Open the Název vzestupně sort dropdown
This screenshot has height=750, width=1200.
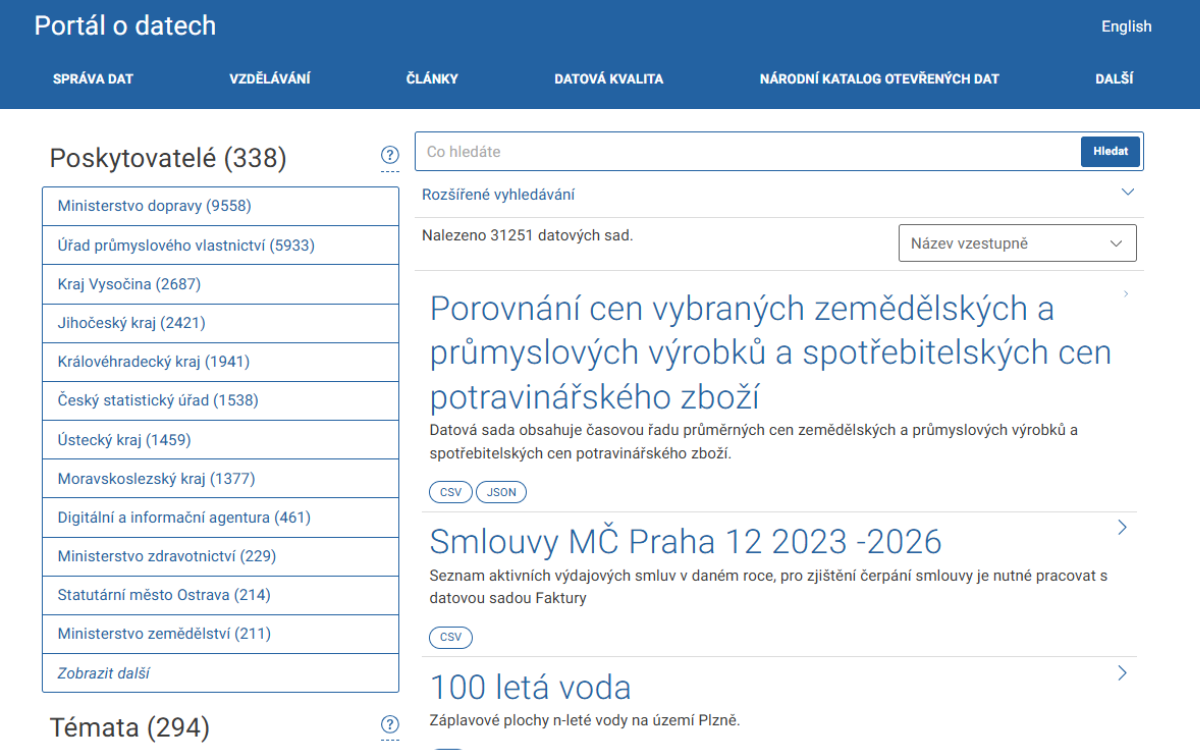click(1016, 242)
